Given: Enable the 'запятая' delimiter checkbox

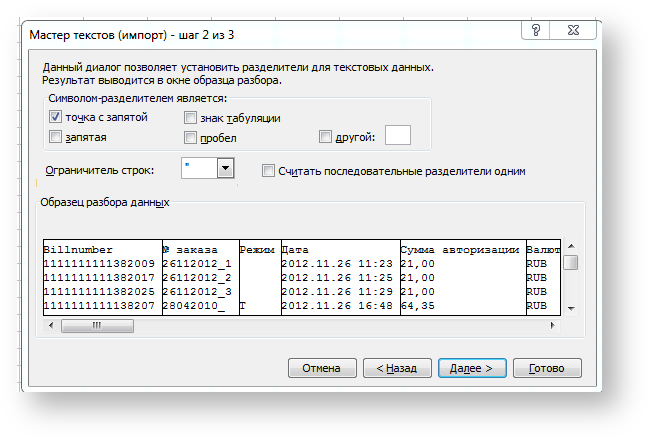Looking at the screenshot, I should pos(56,137).
